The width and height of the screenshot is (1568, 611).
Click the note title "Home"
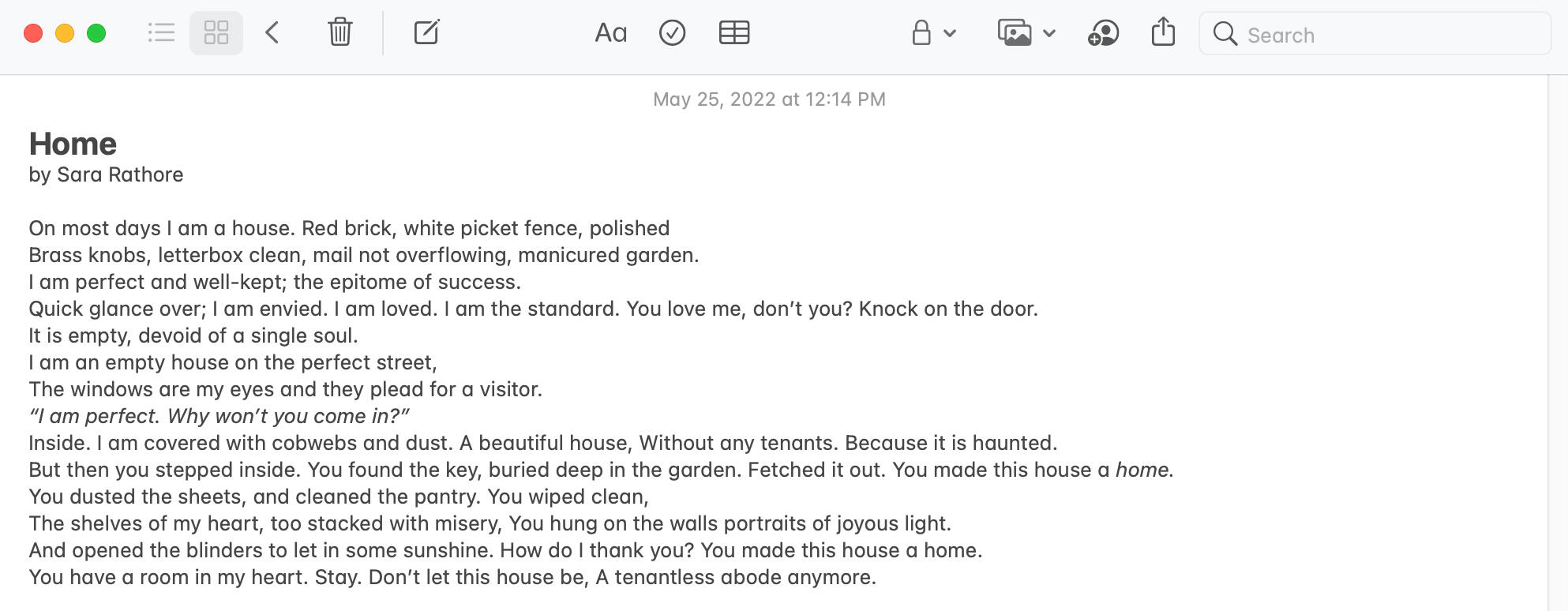tap(73, 144)
